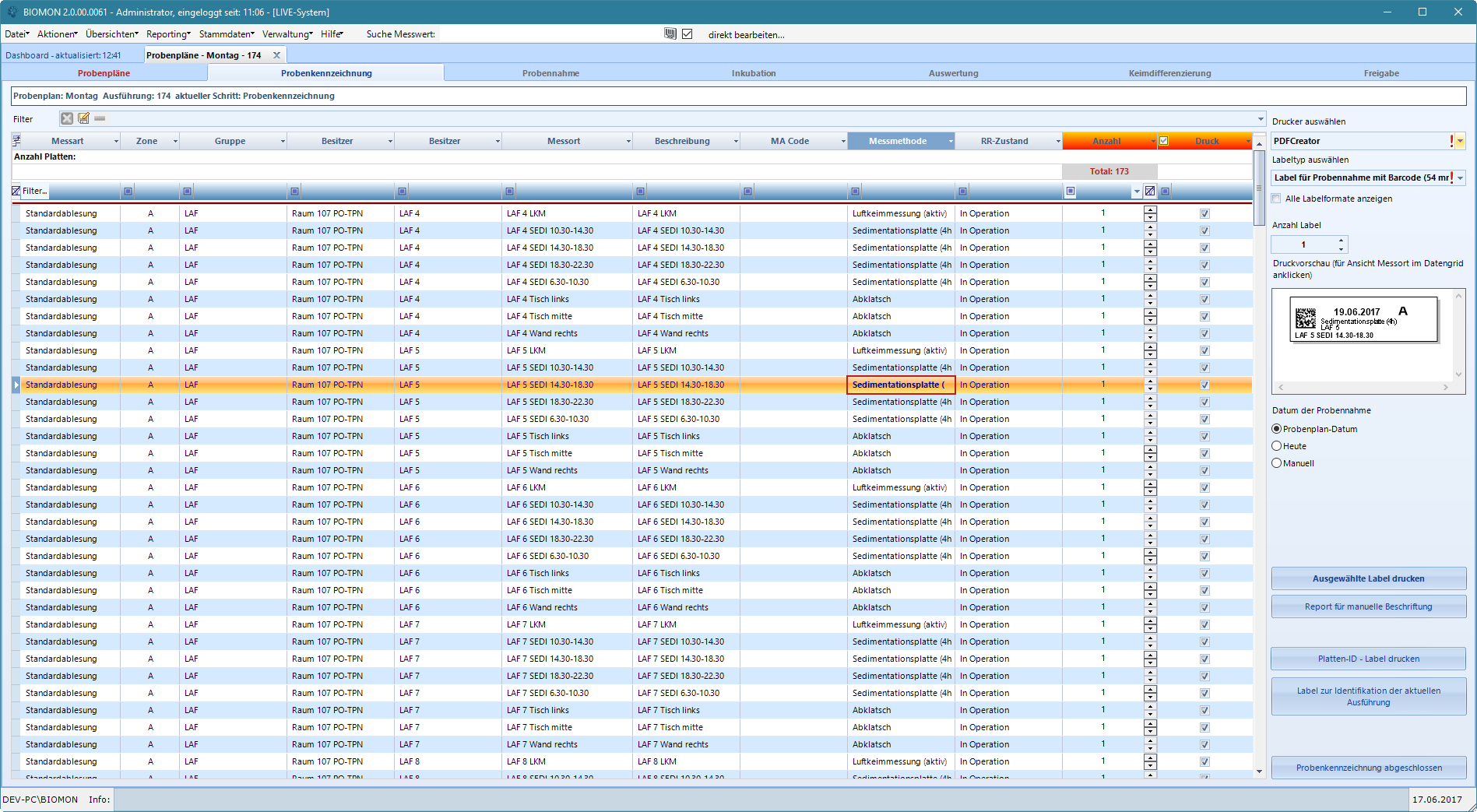Click the Messort column filter operator icon
Screen dimensions: 1477x812
click(x=509, y=191)
